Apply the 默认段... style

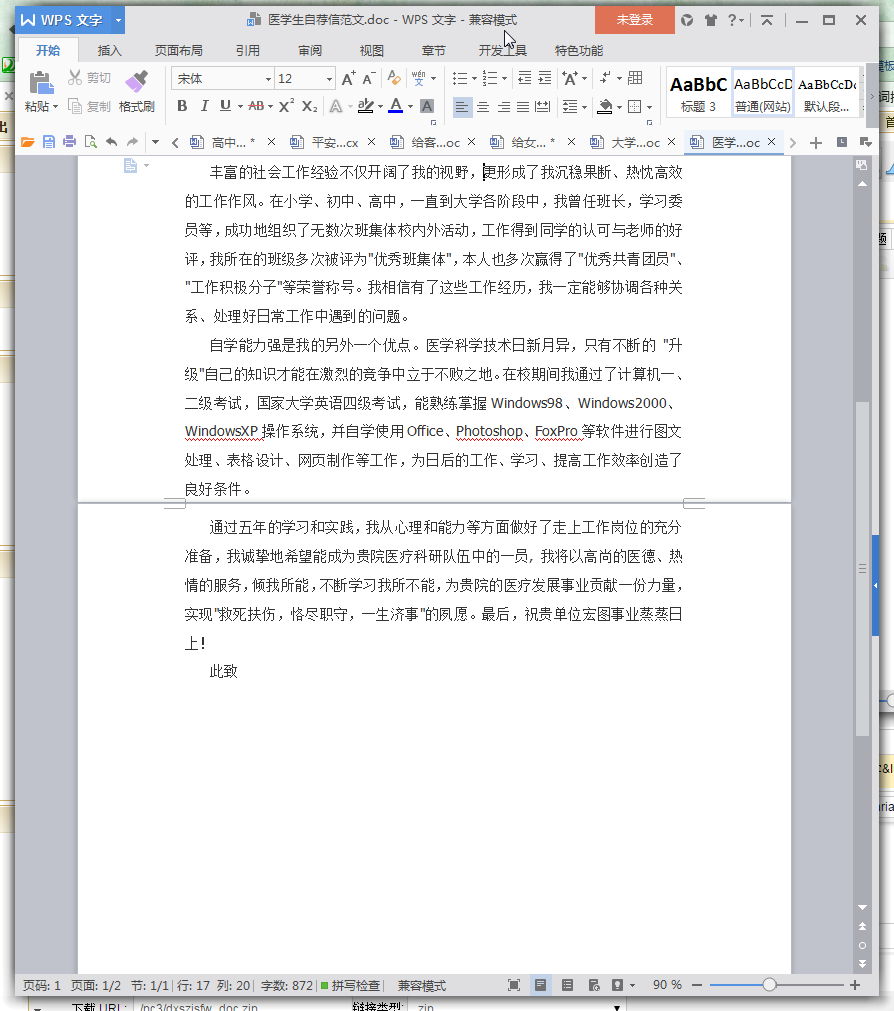tap(827, 92)
